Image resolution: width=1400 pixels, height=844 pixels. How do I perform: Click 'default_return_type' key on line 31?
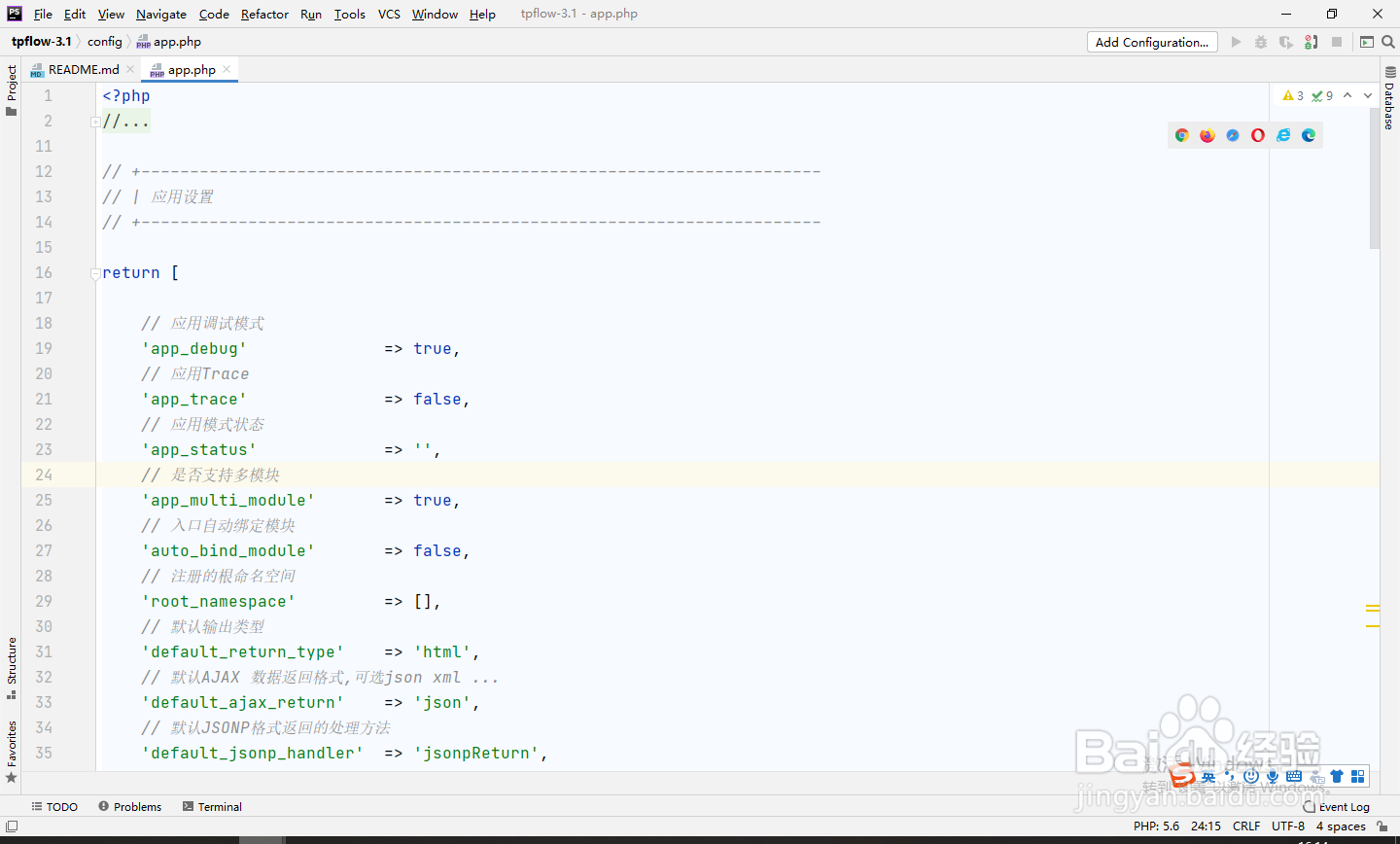coord(243,652)
